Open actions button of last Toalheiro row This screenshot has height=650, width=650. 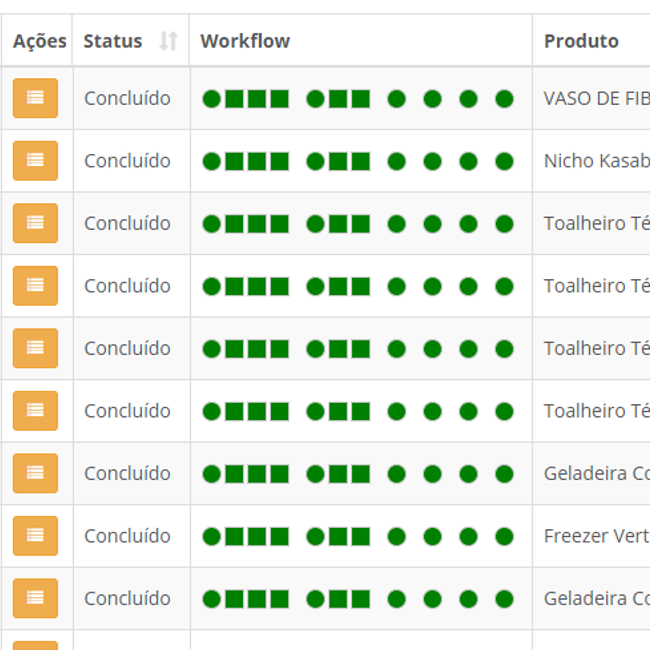coord(35,411)
